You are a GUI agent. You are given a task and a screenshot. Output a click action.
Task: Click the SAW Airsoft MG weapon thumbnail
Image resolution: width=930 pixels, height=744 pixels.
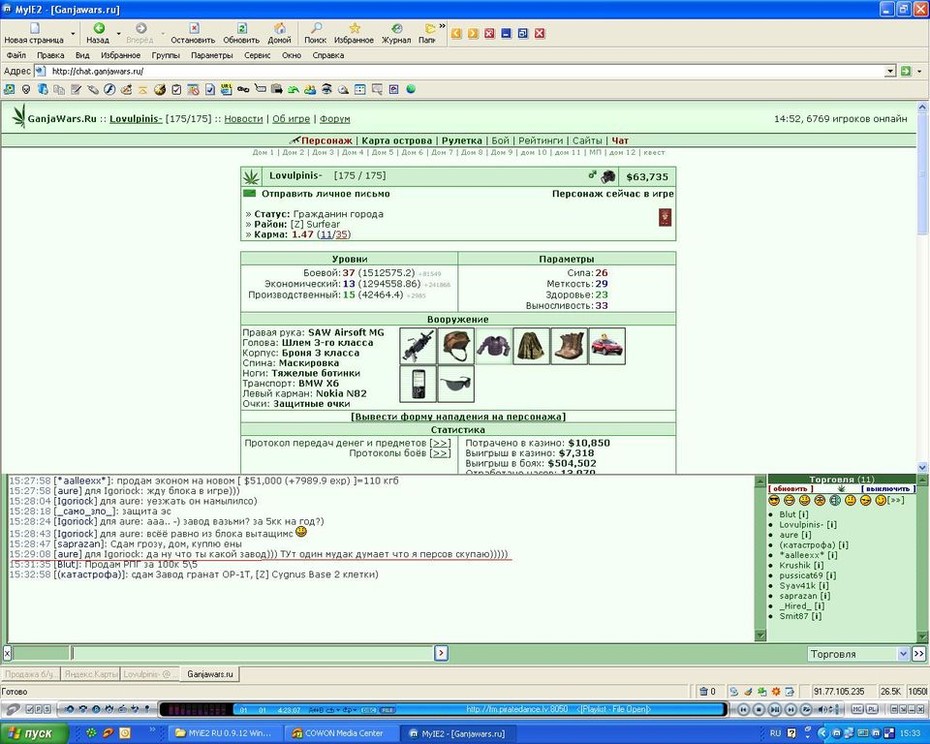[418, 346]
